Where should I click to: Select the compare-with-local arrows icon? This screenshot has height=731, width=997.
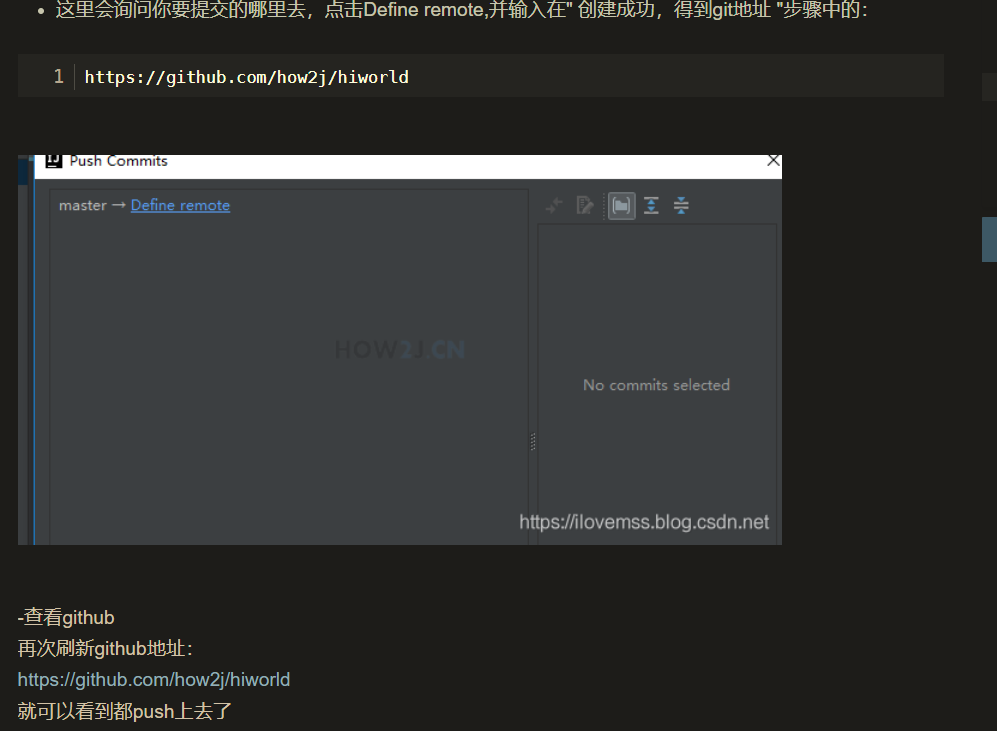click(554, 205)
